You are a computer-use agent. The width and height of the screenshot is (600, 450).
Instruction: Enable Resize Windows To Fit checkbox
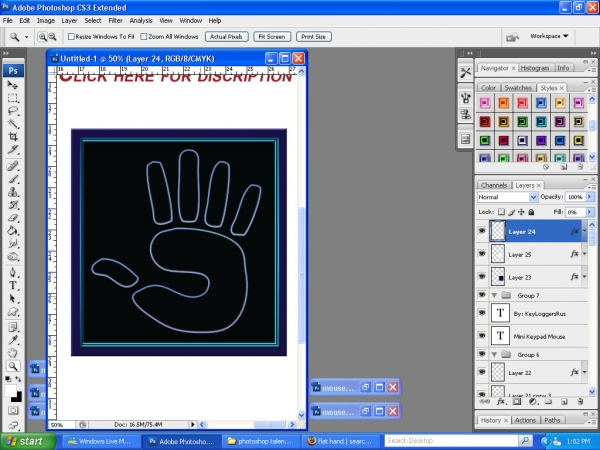[71, 37]
